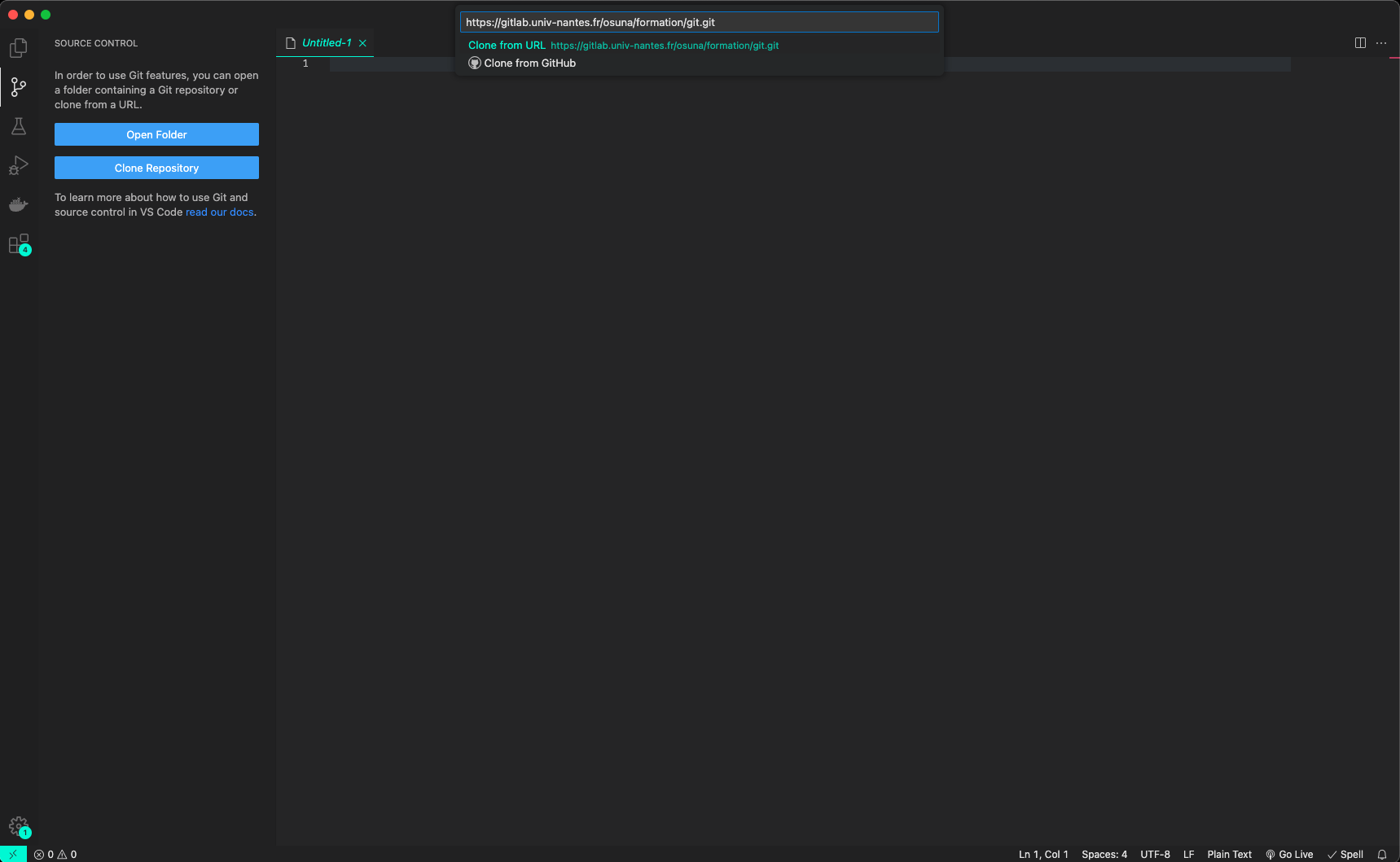Select encoding via UTF-8 status item
Screen dimensions: 1400x862
(x=1155, y=854)
